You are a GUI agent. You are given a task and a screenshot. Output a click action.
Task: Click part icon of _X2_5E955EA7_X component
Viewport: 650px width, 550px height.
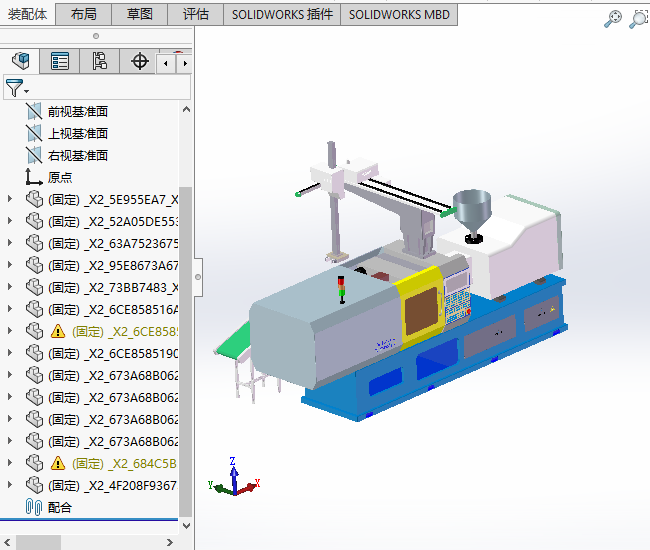pyautogui.click(x=34, y=199)
